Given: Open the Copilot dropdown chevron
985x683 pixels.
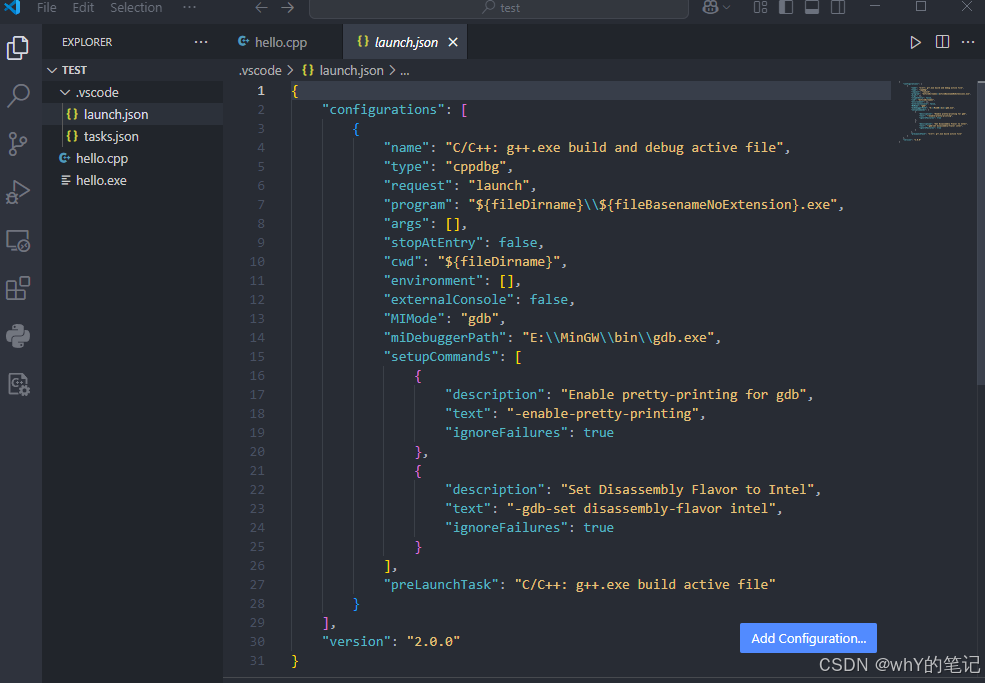Looking at the screenshot, I should (x=727, y=8).
